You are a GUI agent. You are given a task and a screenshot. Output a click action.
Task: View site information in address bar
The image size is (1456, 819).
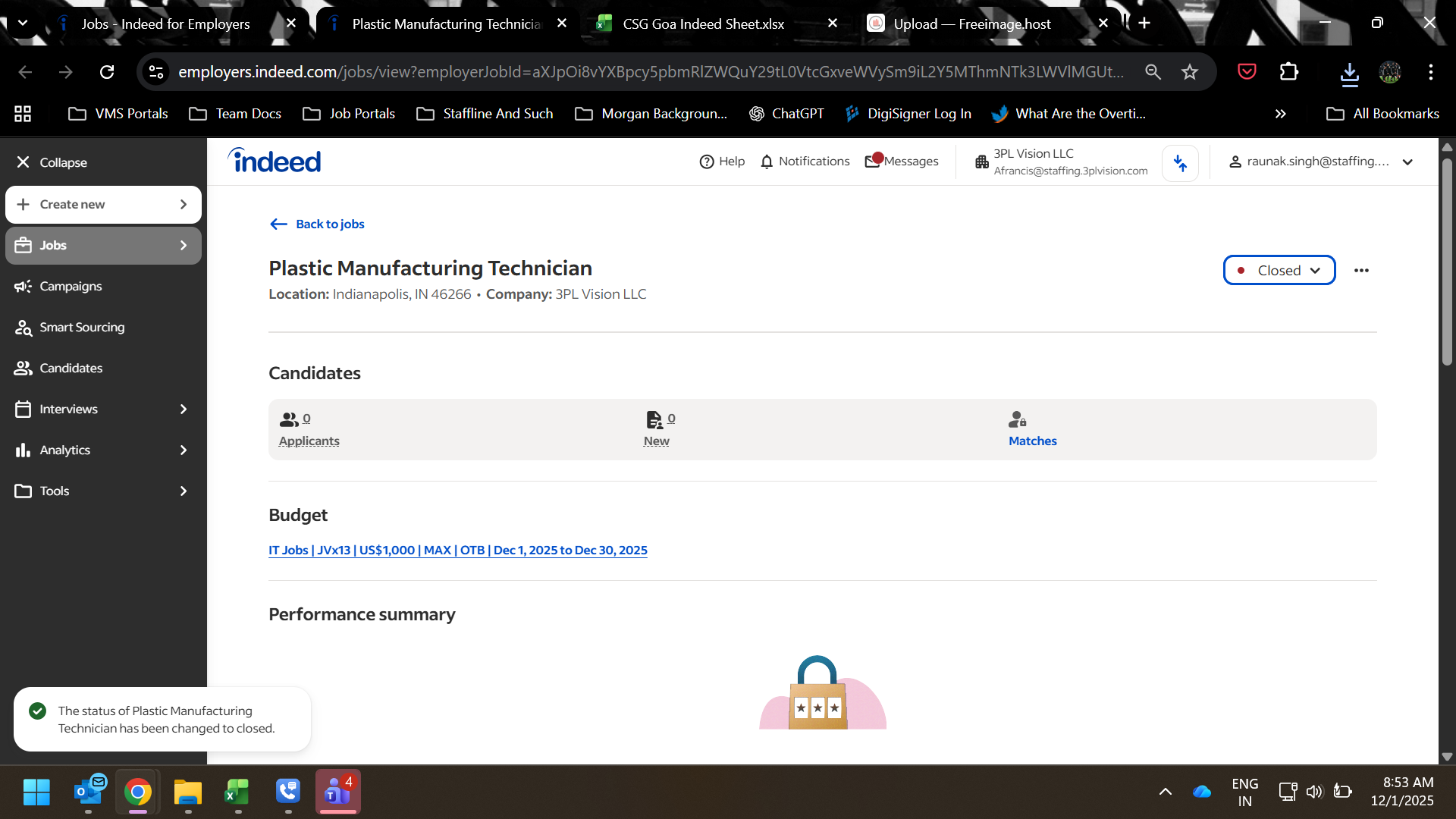click(x=156, y=72)
